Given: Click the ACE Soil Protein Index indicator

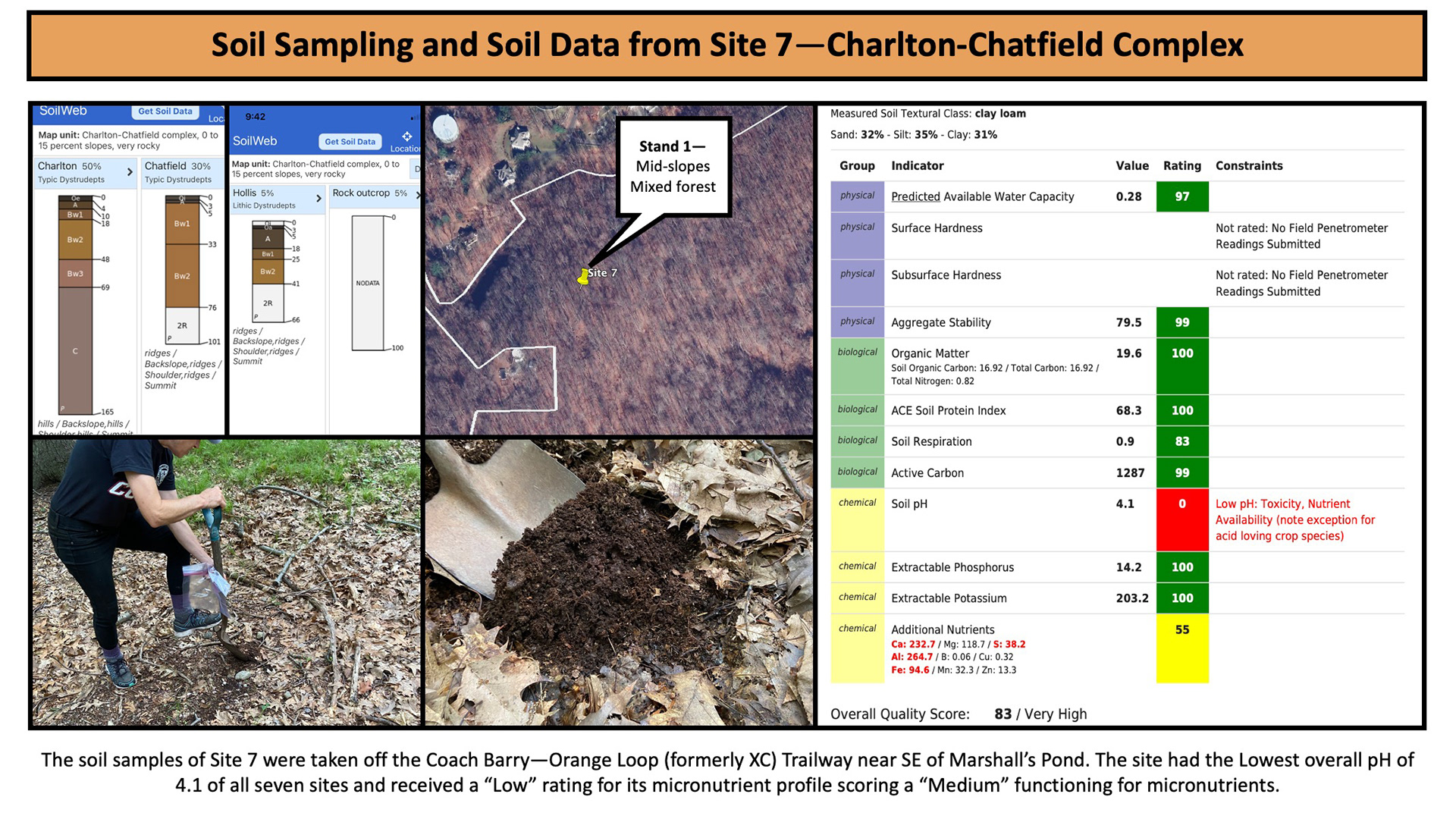Looking at the screenshot, I should click(x=948, y=410).
